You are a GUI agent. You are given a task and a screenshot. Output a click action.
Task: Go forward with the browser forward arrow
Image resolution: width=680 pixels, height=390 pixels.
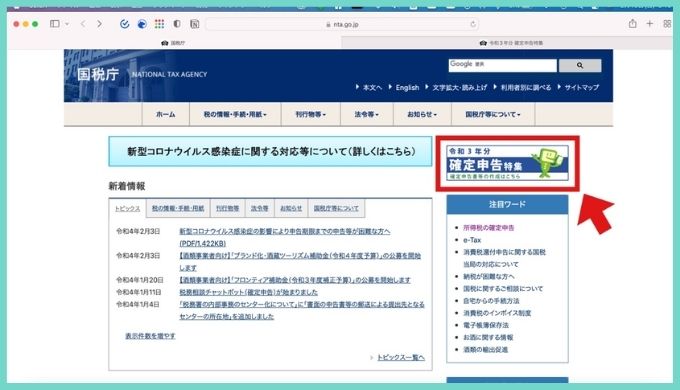coord(99,24)
